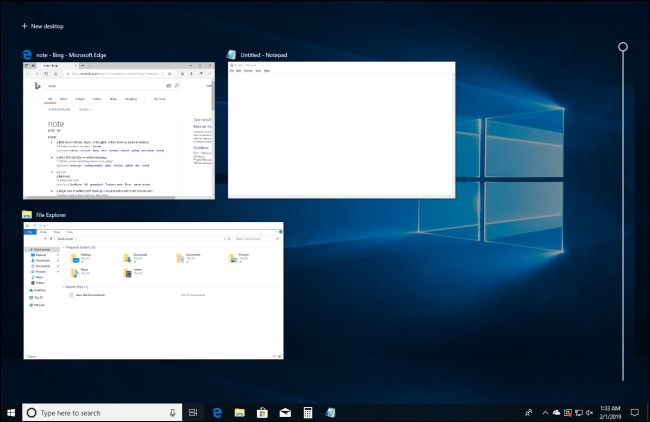Click the 'Type here to search' box

(x=102, y=412)
